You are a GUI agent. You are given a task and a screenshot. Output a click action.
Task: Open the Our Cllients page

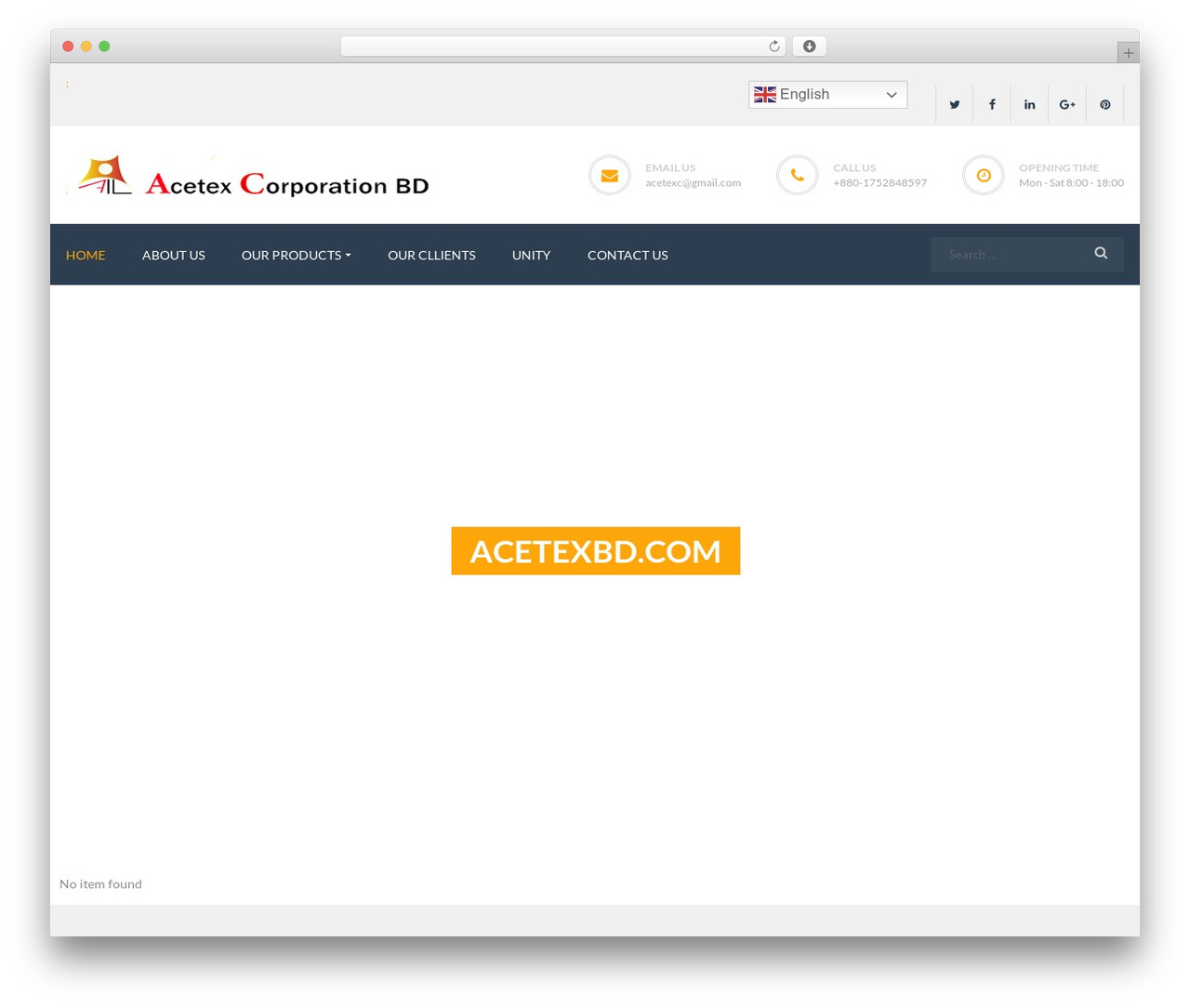tap(431, 255)
